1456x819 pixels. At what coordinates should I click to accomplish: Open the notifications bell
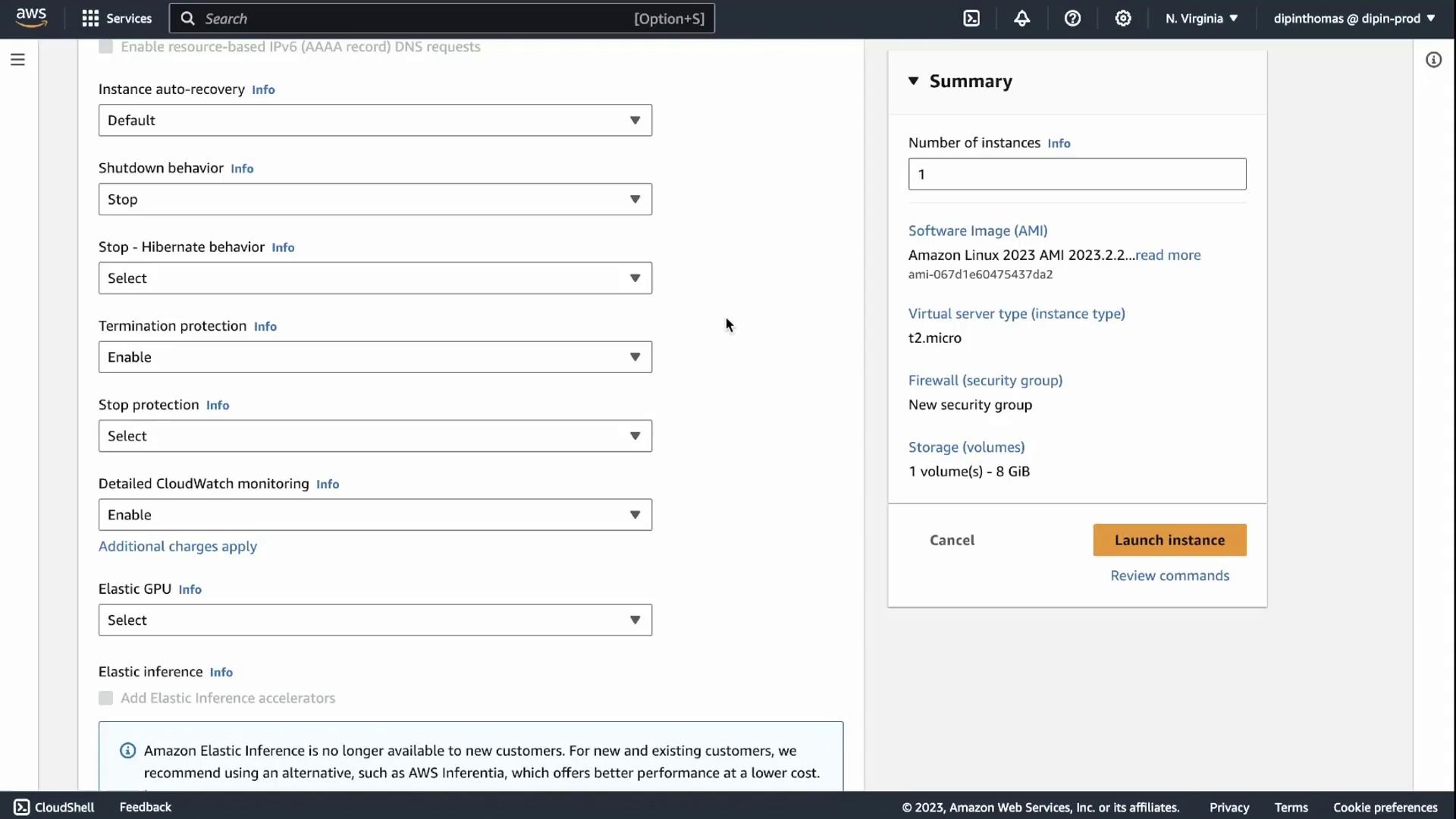[1021, 18]
